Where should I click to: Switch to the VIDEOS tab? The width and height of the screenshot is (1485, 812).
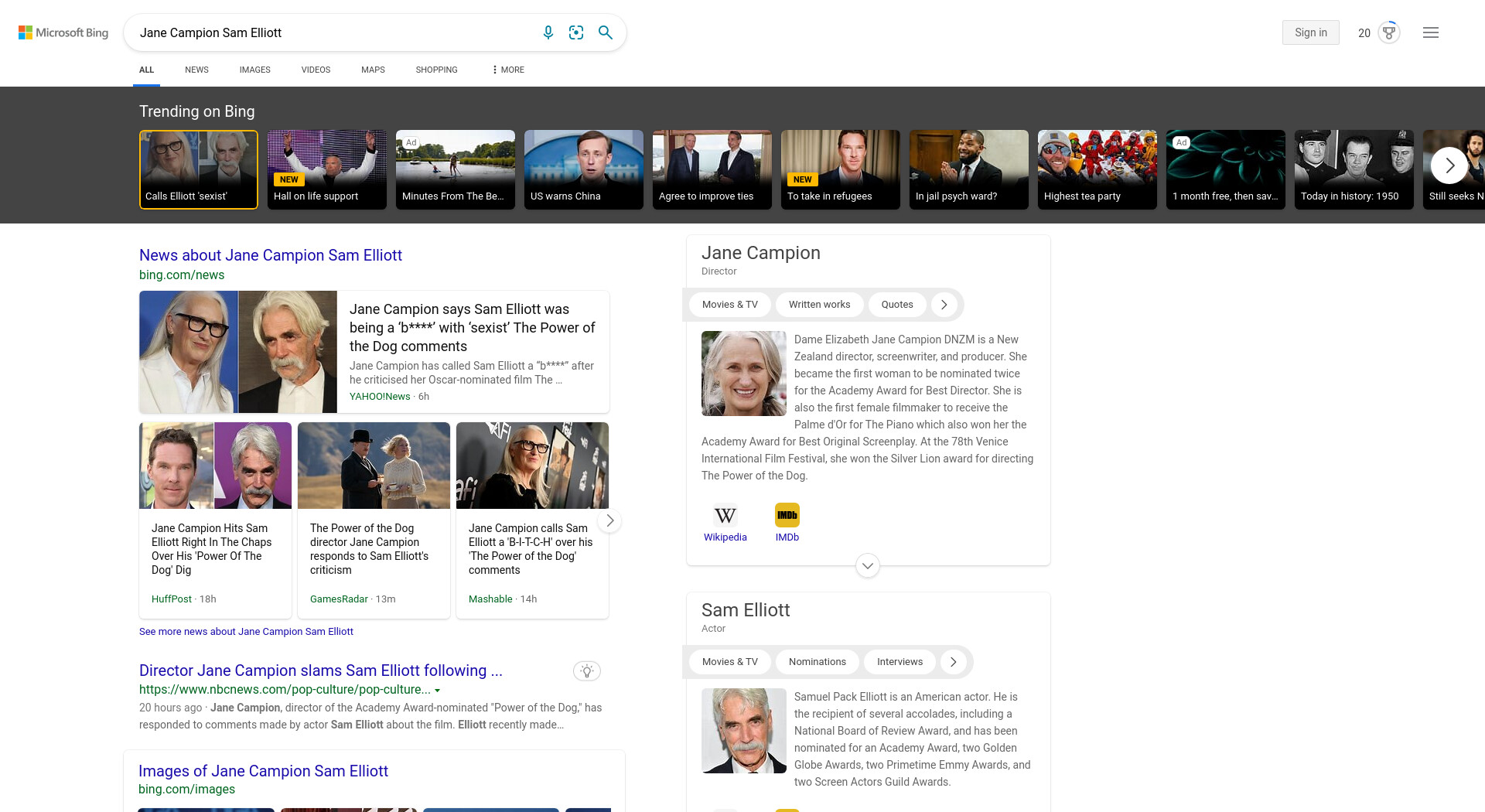point(316,70)
